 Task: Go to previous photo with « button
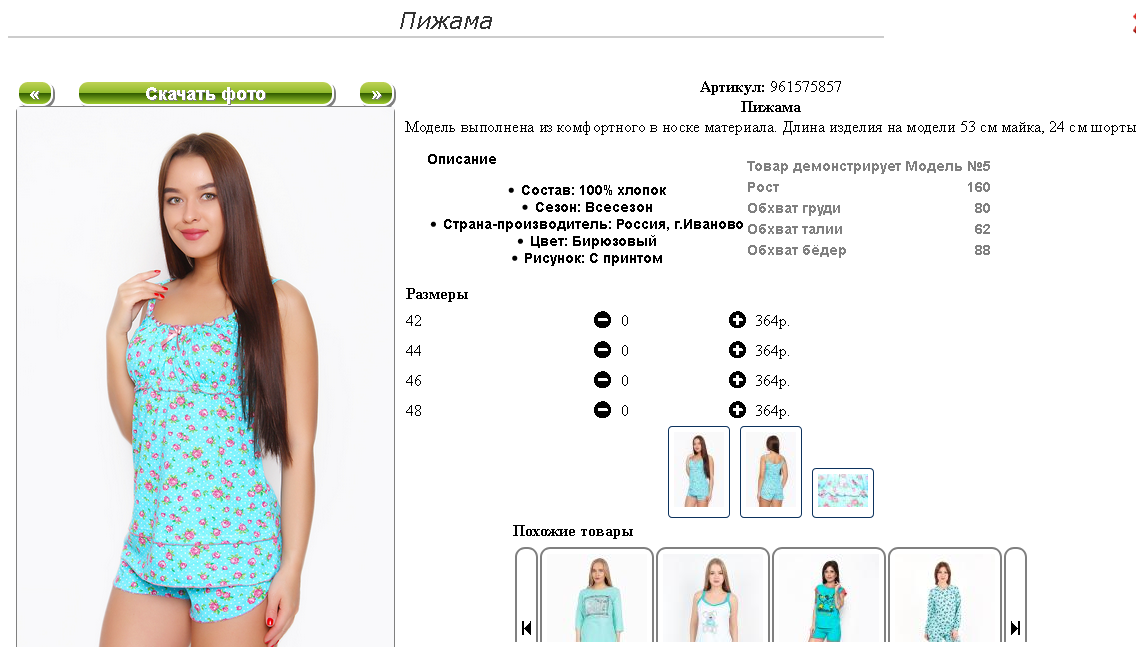coord(36,93)
